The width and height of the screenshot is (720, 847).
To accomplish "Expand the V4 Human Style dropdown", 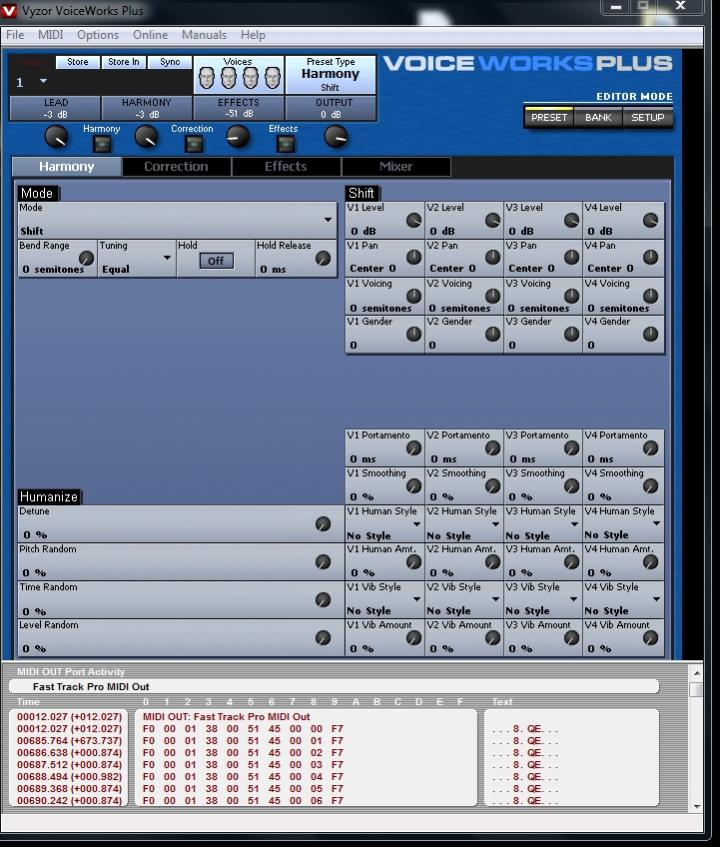I will tap(656, 523).
